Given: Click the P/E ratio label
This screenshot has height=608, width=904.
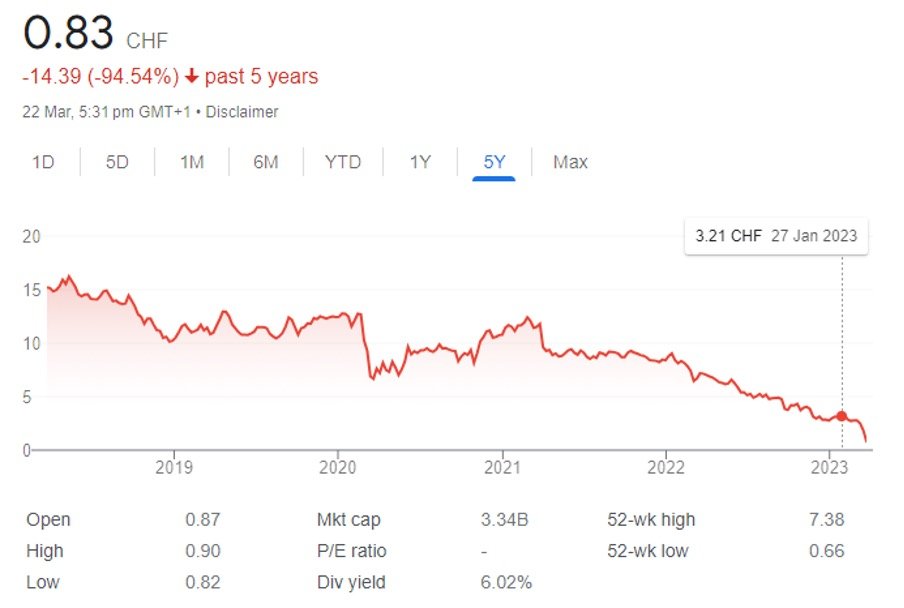Looking at the screenshot, I should pos(351,551).
